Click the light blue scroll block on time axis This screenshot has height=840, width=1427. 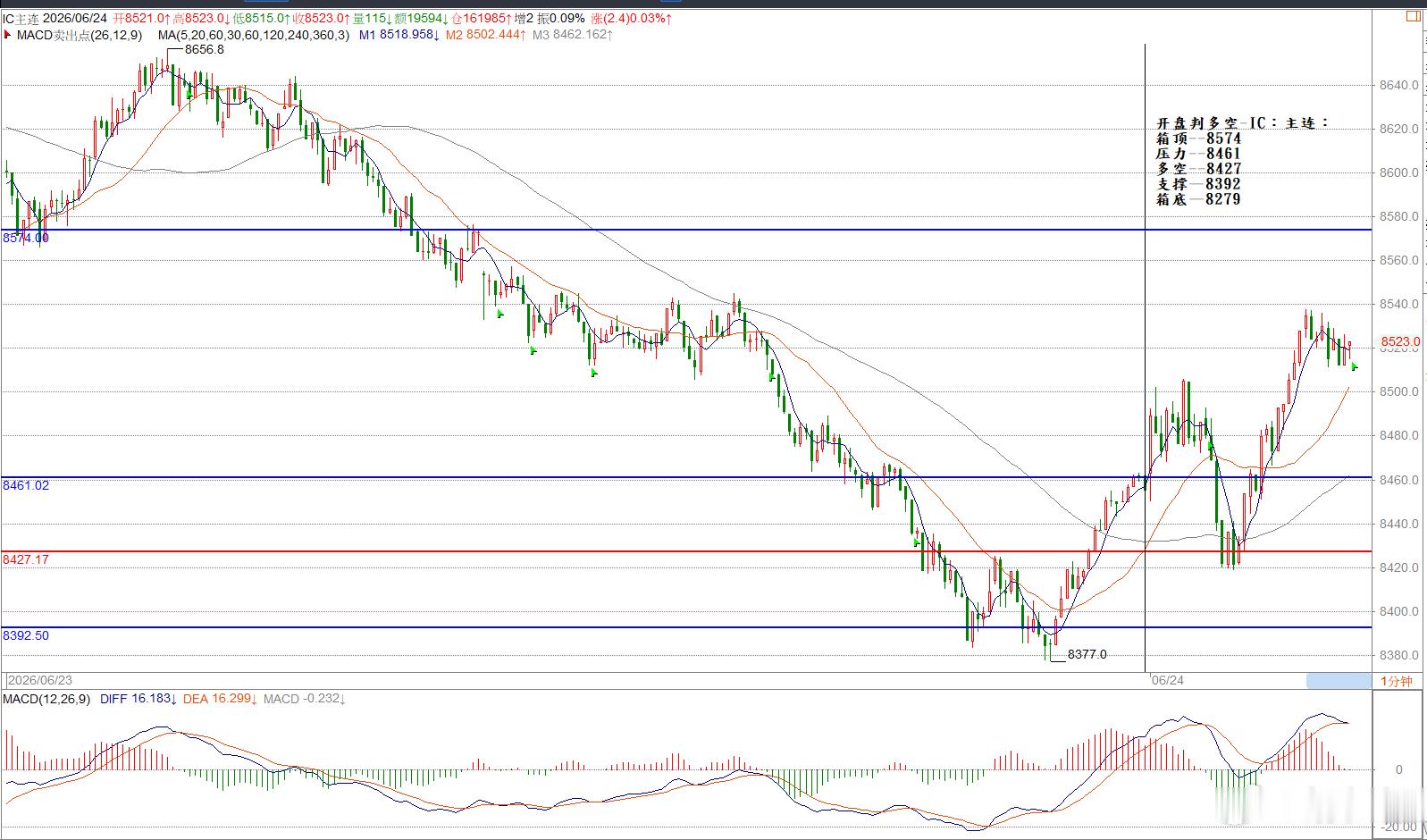1338,681
